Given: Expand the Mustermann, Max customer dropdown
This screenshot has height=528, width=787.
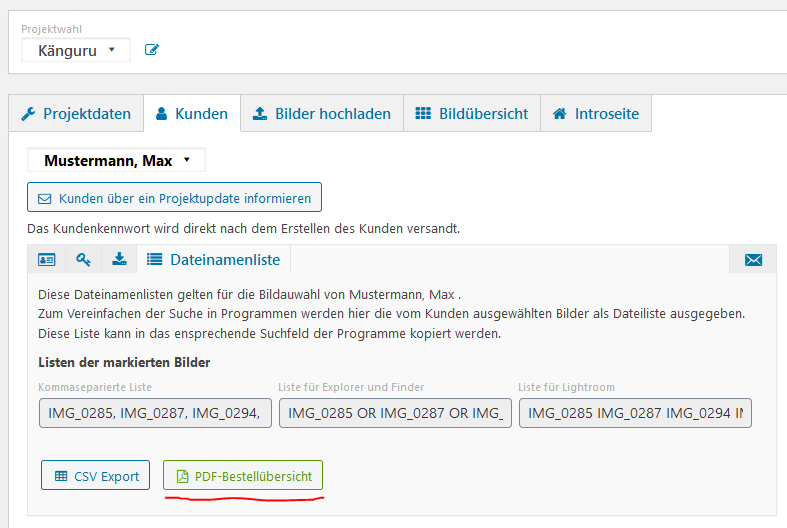Looking at the screenshot, I should point(116,160).
